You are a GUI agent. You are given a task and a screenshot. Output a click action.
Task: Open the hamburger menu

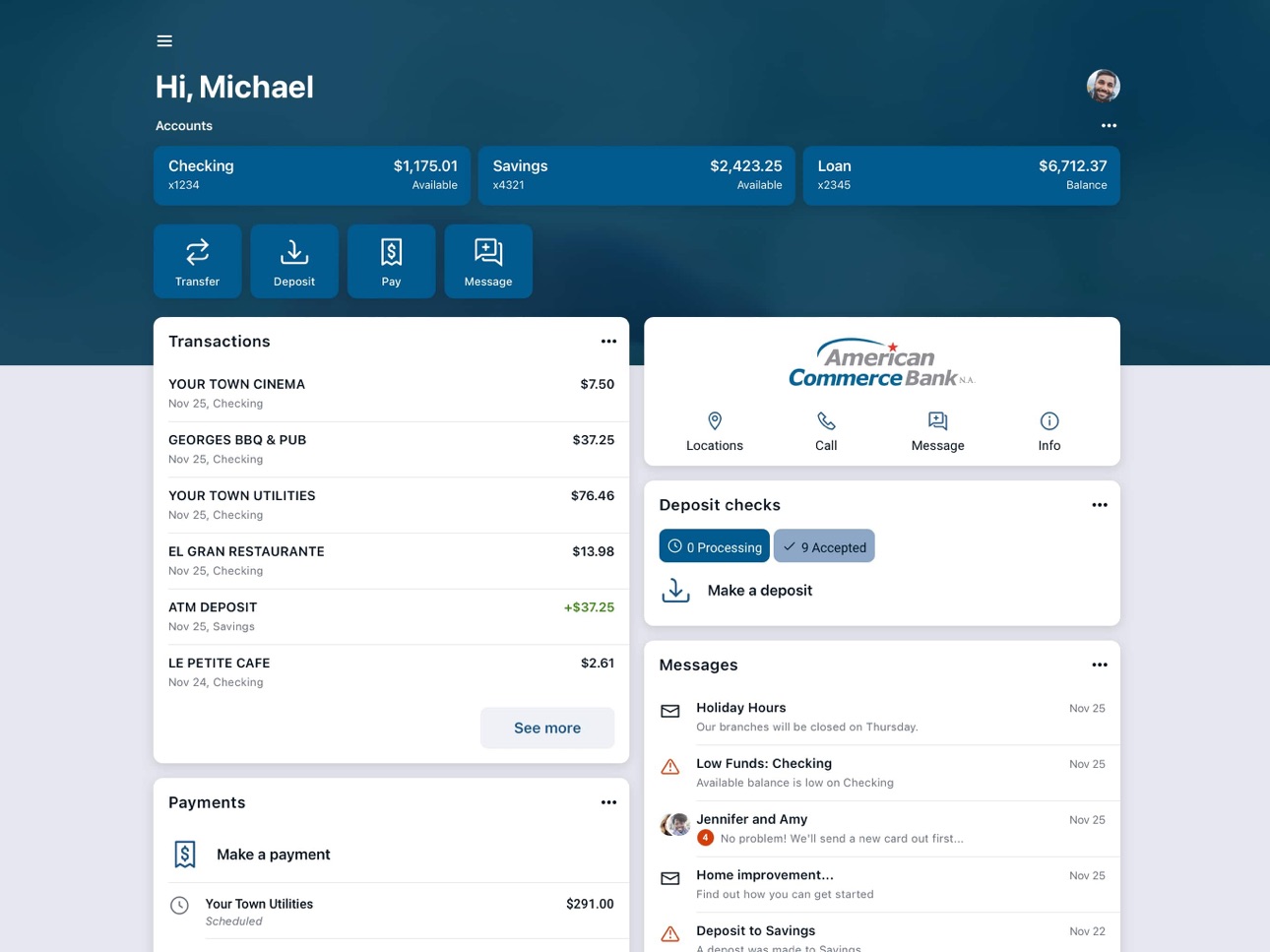coord(164,41)
